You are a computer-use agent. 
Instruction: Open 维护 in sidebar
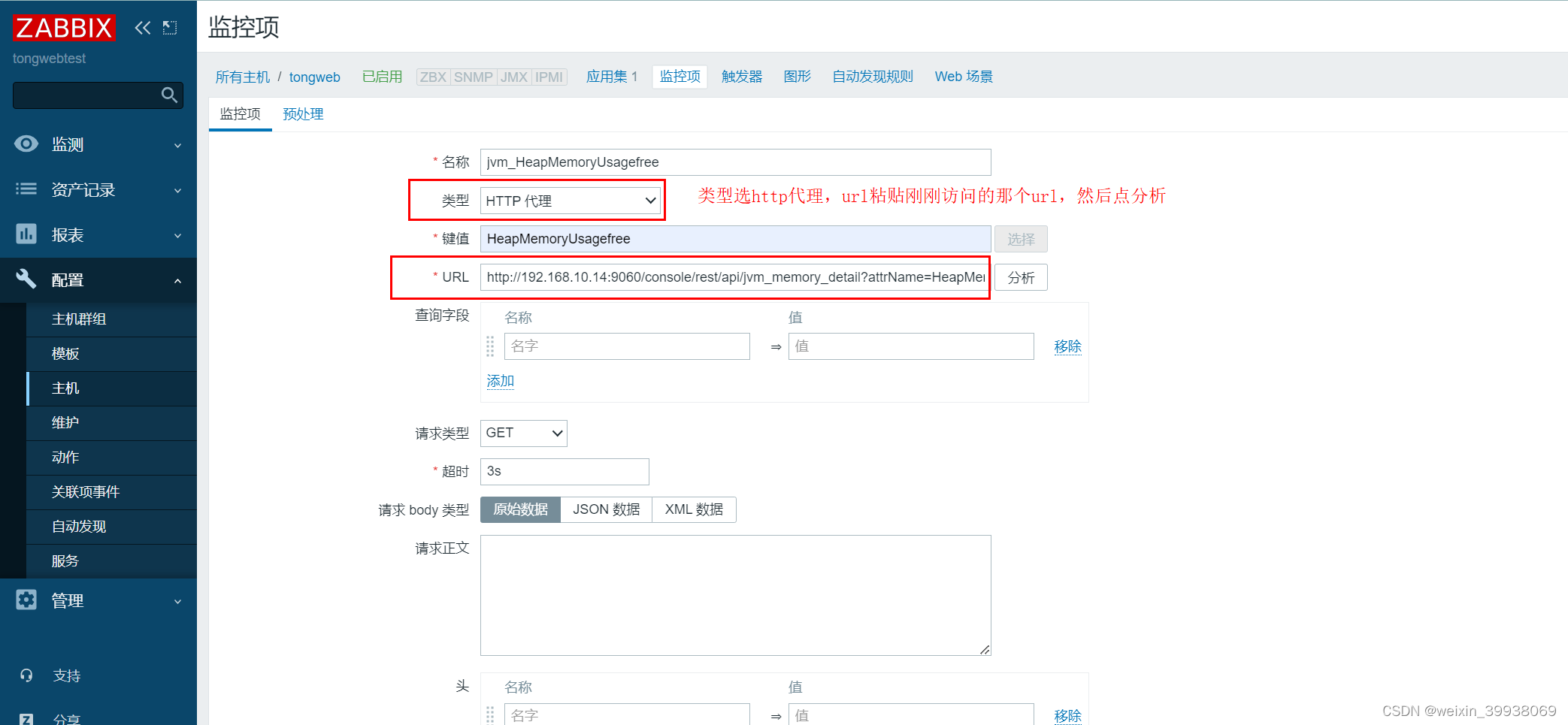pyautogui.click(x=111, y=423)
